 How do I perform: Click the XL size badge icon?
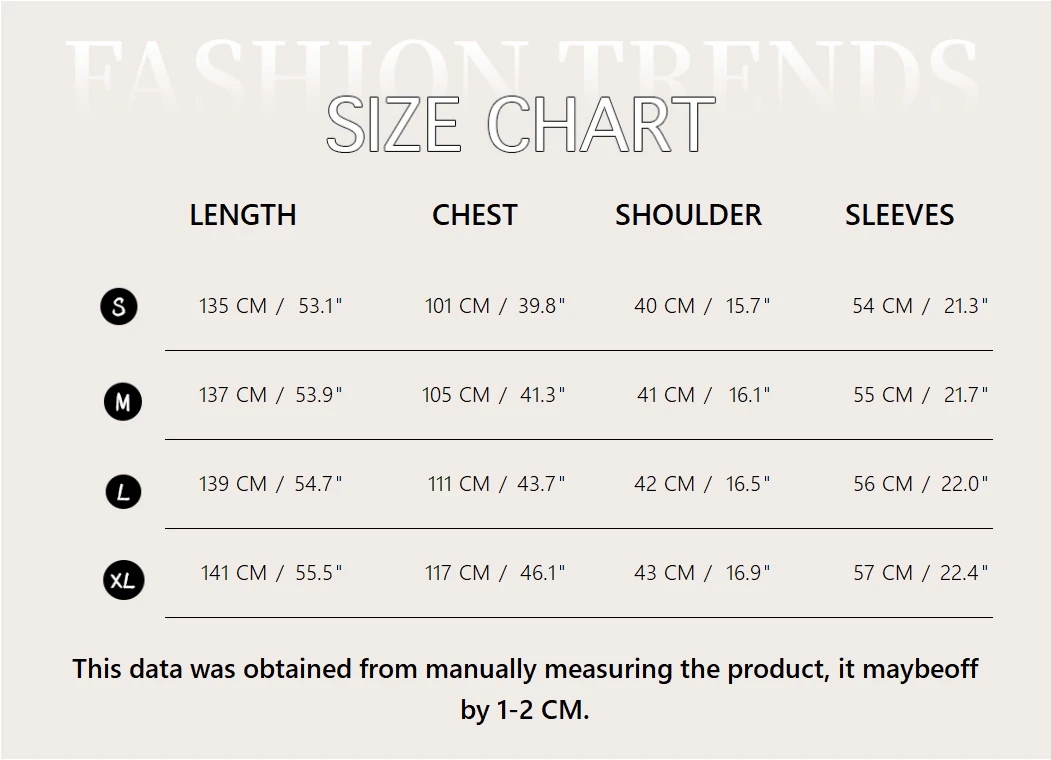[123, 580]
